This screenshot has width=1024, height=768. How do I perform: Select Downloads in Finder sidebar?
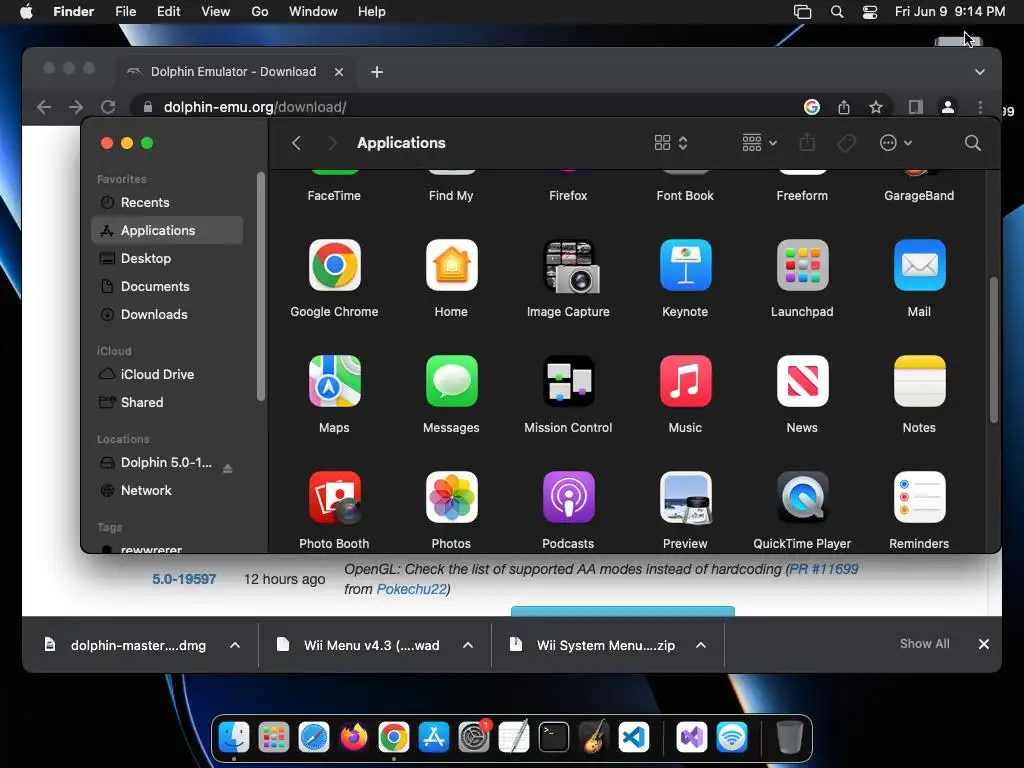pos(167,315)
